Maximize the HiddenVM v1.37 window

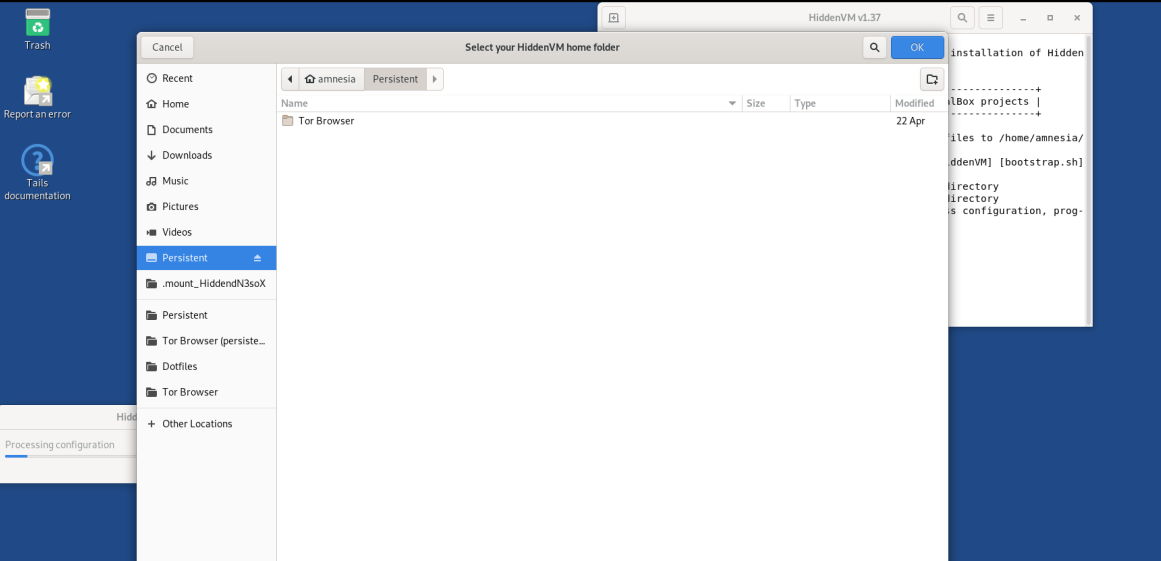(x=1050, y=18)
